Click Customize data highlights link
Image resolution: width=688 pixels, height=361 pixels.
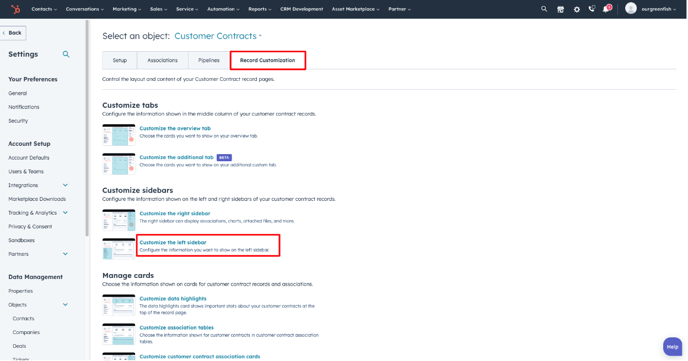(173, 299)
